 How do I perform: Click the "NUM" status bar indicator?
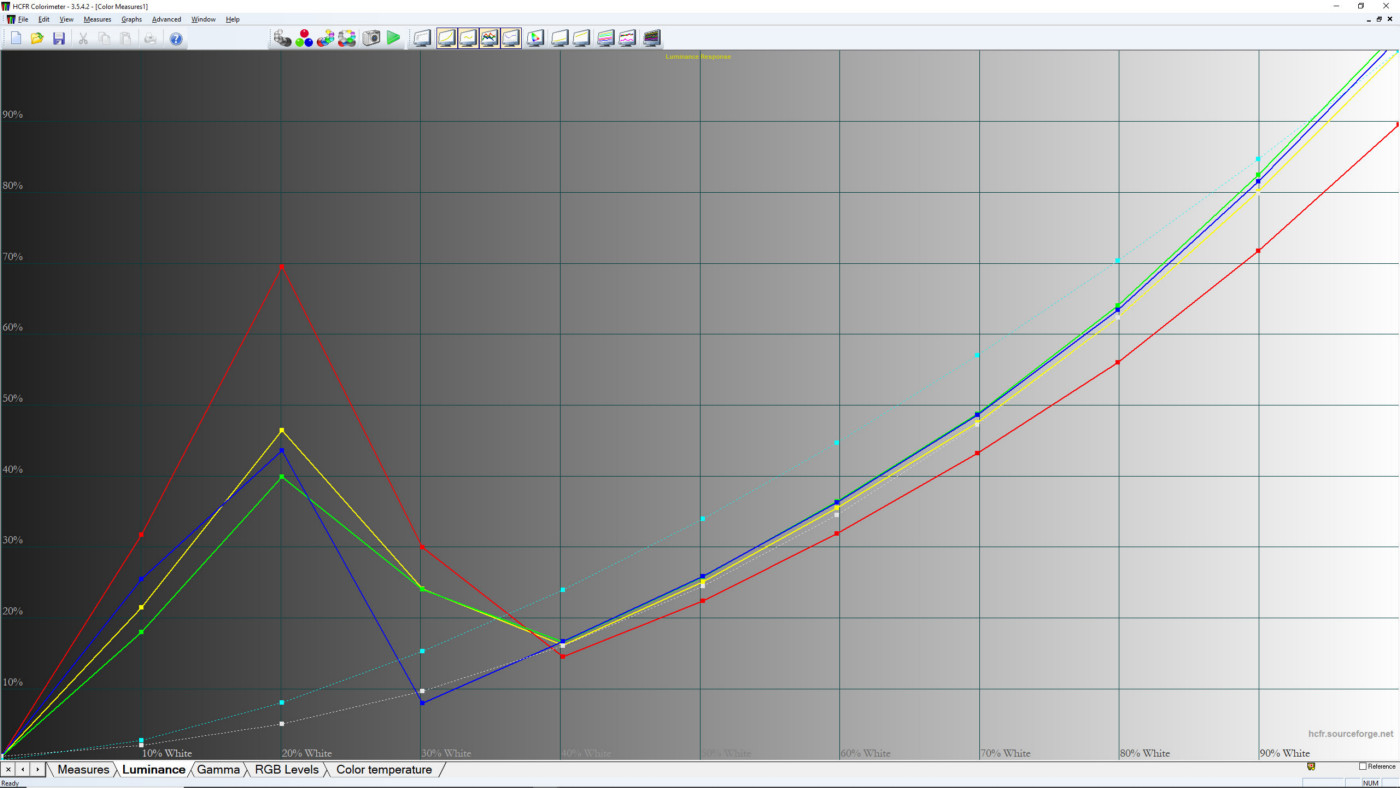(x=1370, y=783)
